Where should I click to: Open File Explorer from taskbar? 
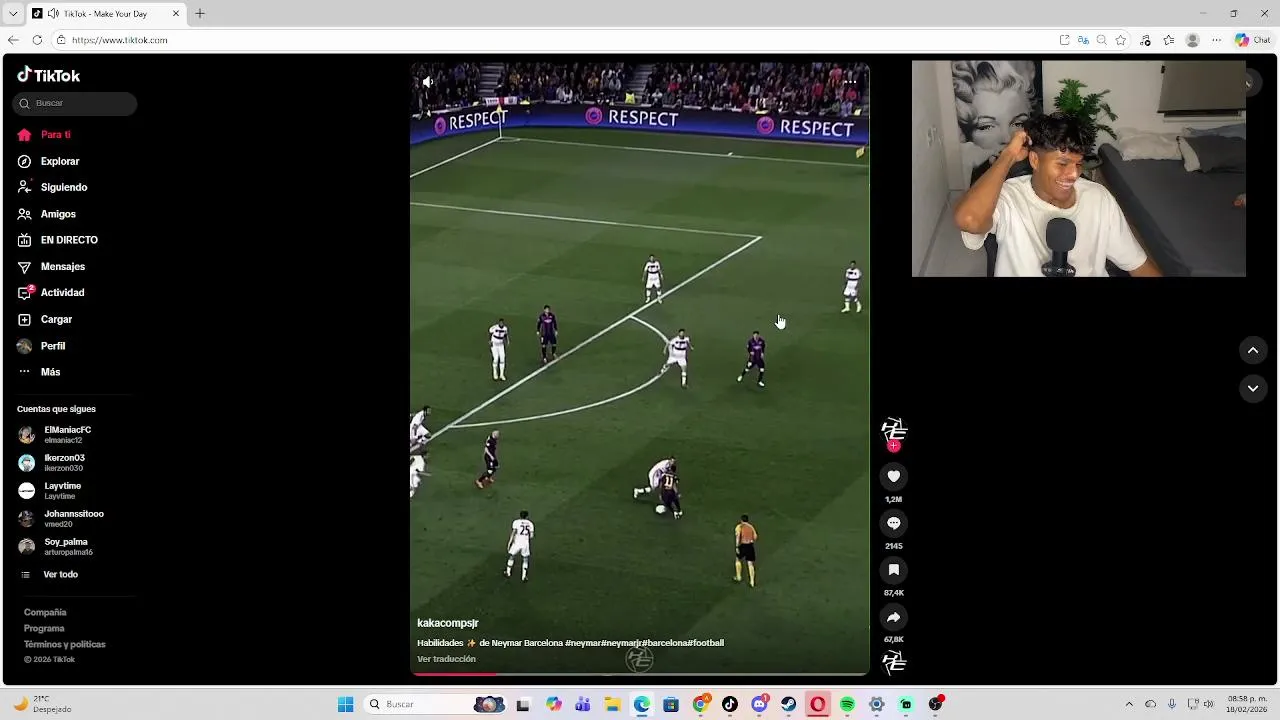click(x=612, y=705)
